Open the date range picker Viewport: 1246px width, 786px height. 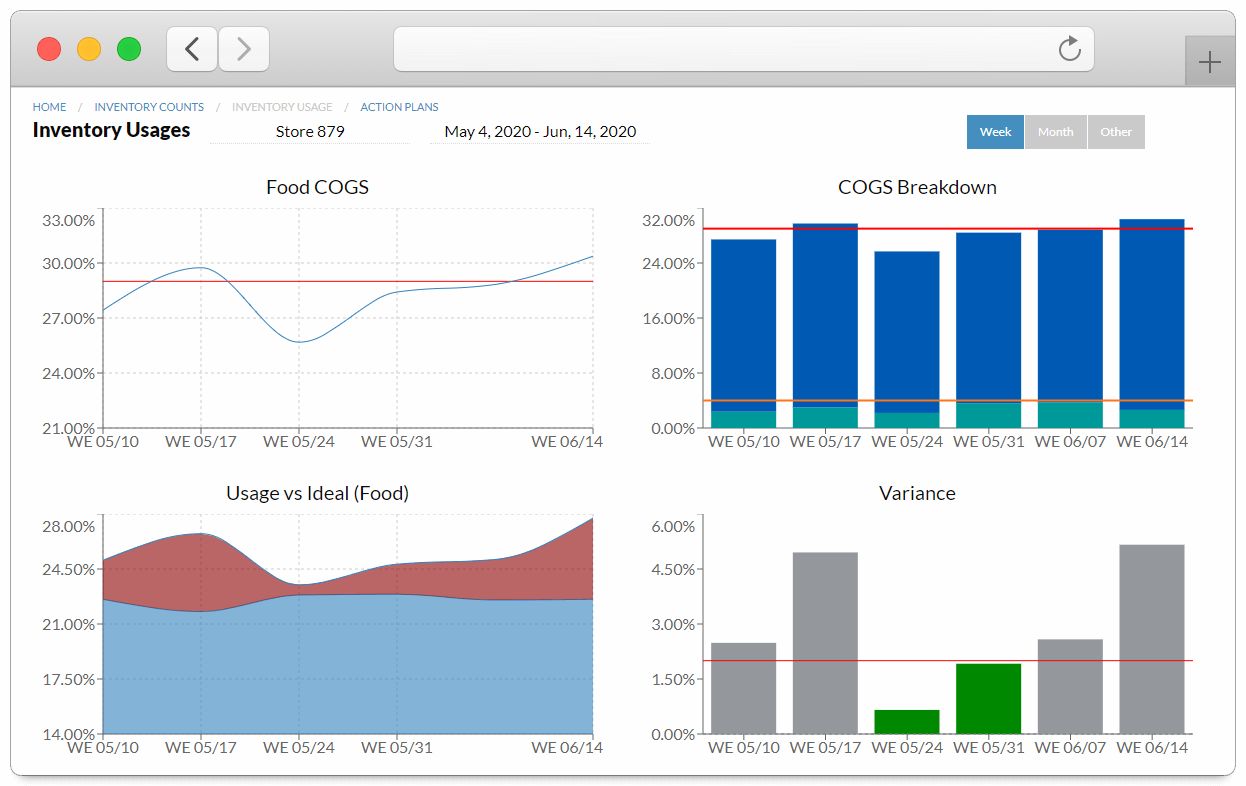tap(538, 131)
